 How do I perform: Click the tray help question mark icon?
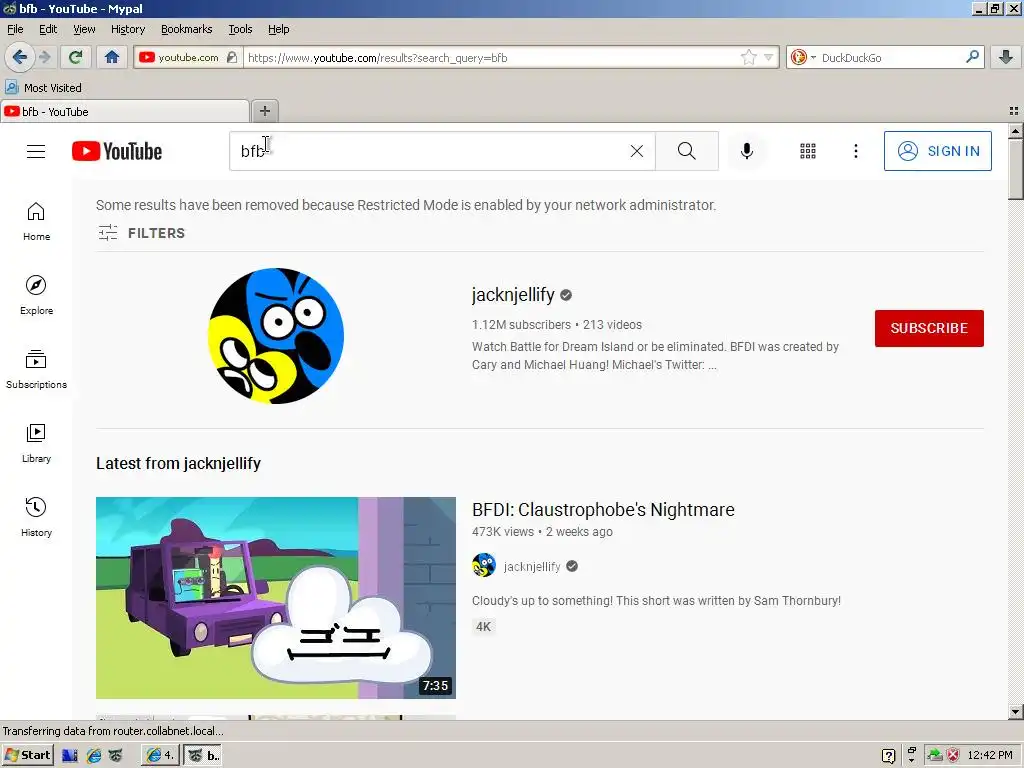click(x=888, y=756)
